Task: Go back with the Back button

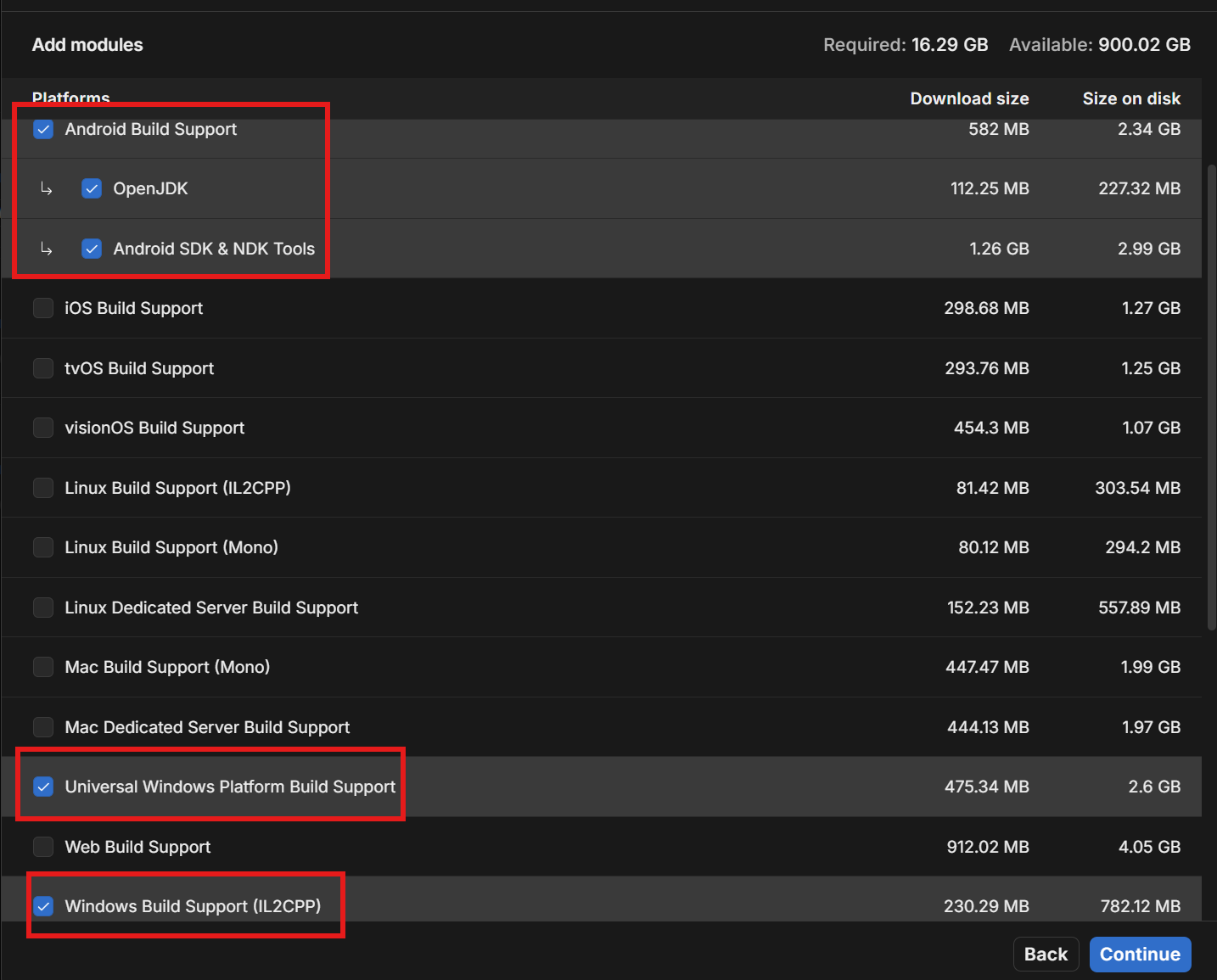Action: (x=1046, y=955)
